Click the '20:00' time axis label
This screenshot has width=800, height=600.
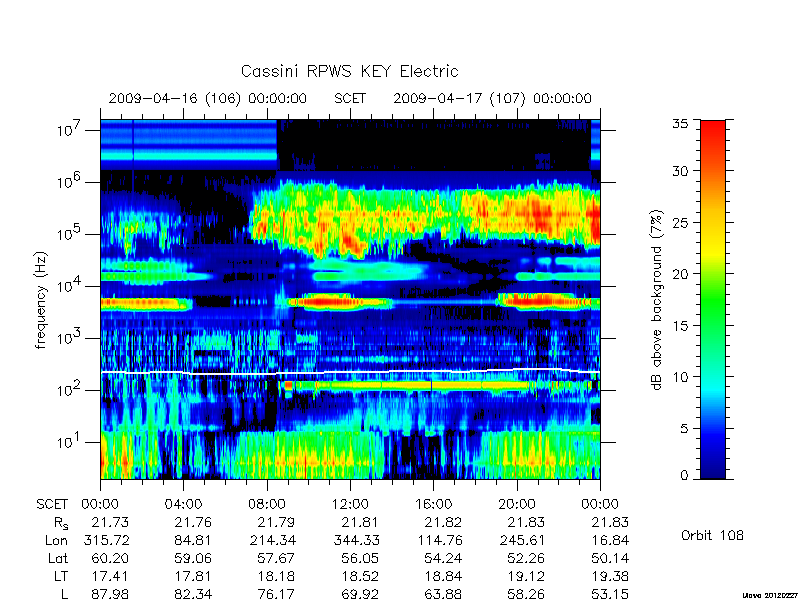[517, 504]
